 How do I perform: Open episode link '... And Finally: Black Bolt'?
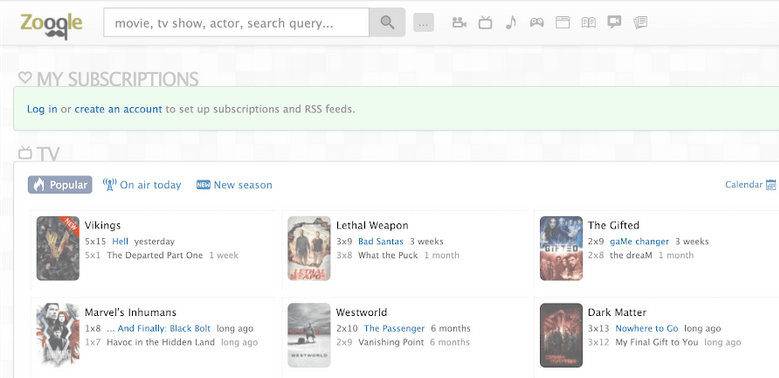coord(158,329)
